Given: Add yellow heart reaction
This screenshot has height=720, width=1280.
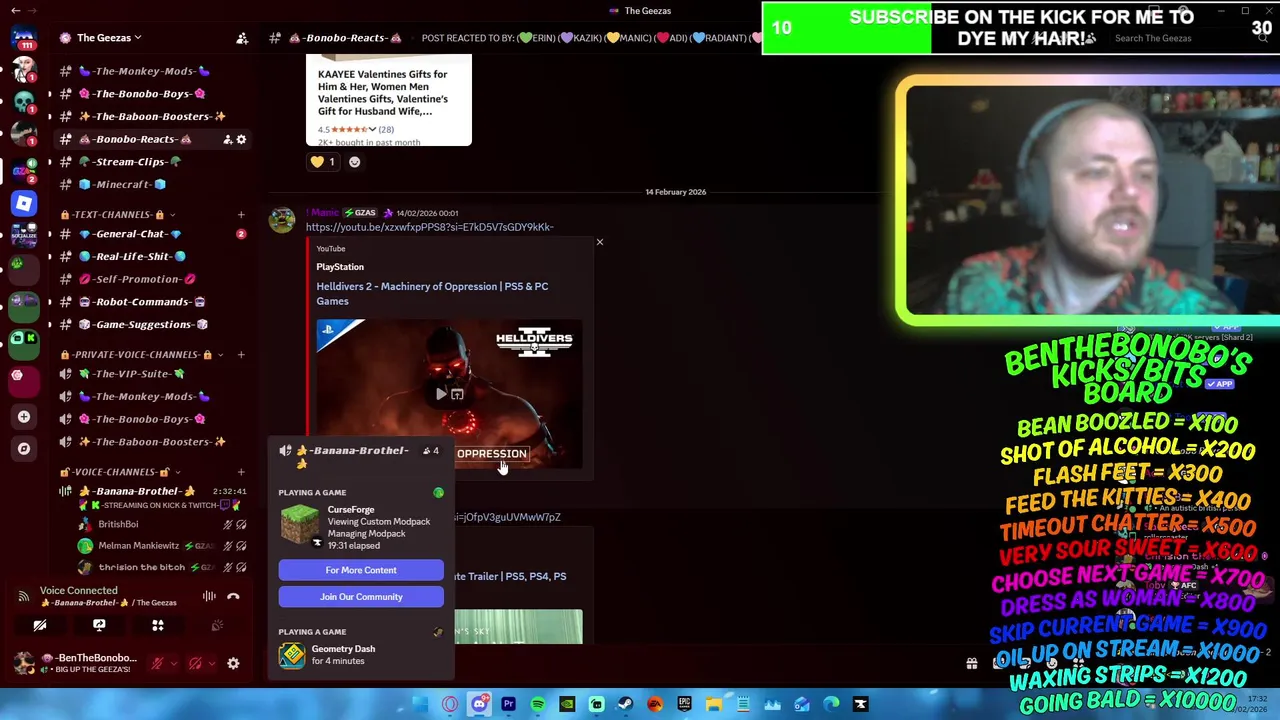Looking at the screenshot, I should (323, 162).
